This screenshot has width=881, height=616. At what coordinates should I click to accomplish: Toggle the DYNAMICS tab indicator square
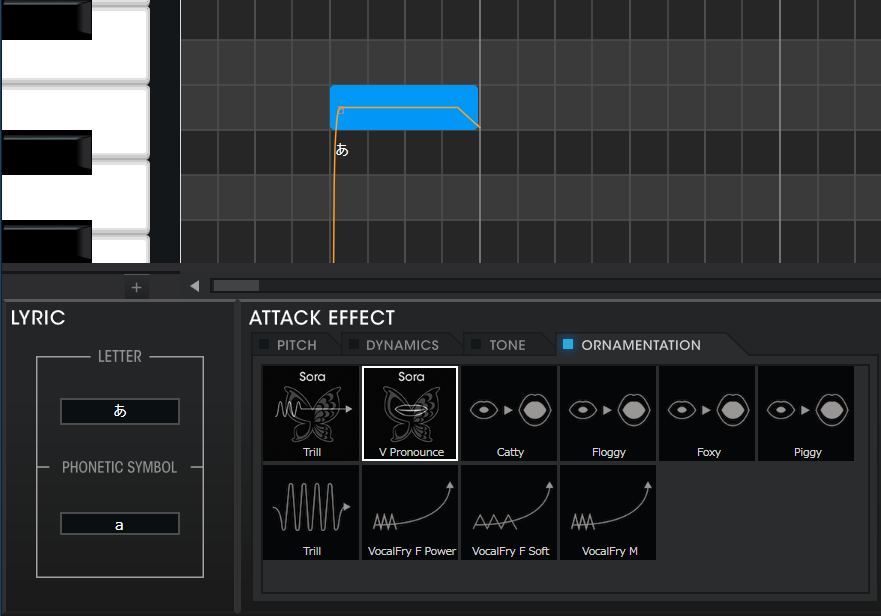[x=353, y=344]
